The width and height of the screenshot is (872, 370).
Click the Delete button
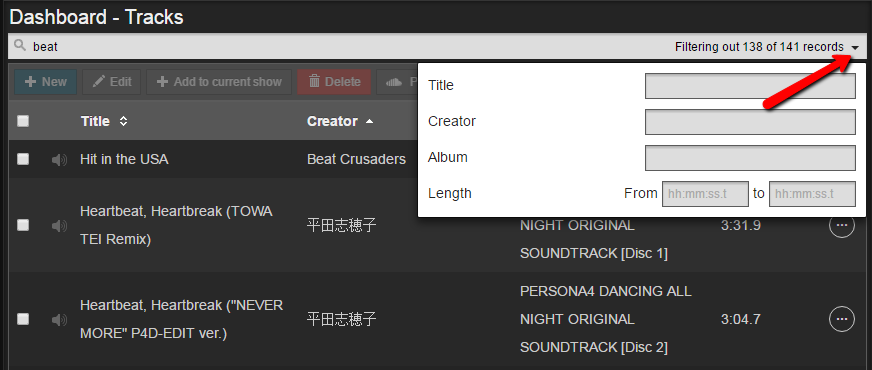(x=334, y=82)
